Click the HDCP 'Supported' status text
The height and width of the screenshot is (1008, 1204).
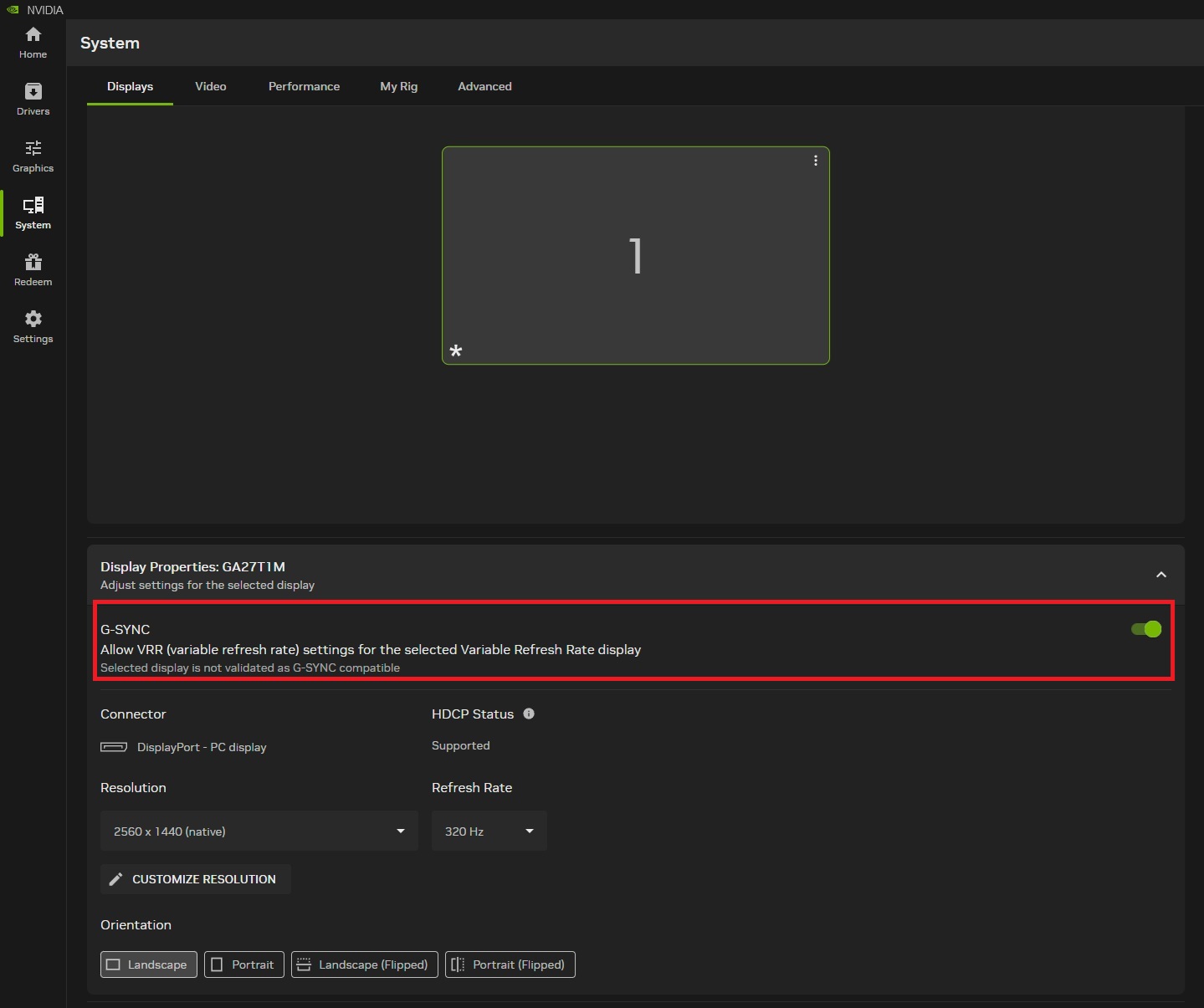(461, 745)
